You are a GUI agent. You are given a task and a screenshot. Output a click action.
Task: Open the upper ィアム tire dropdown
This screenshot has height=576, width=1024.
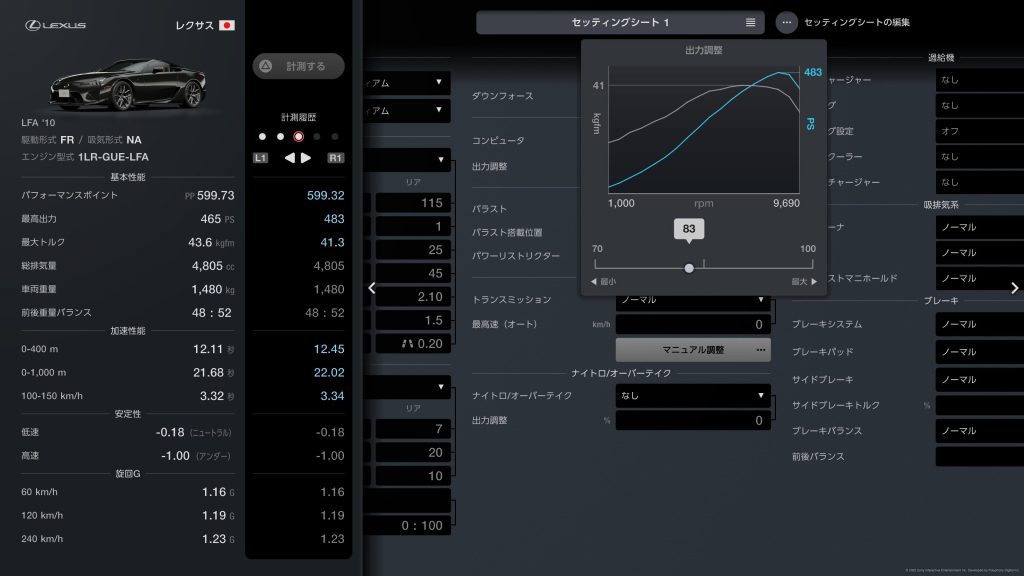tap(408, 83)
